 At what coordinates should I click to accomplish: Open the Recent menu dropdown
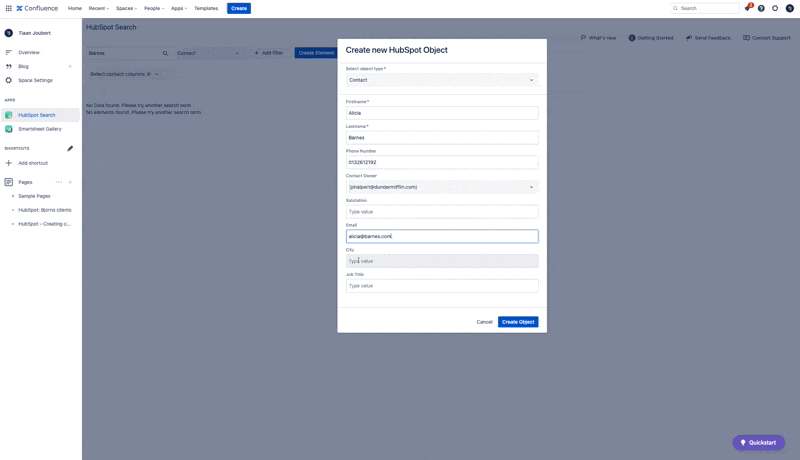tap(99, 8)
